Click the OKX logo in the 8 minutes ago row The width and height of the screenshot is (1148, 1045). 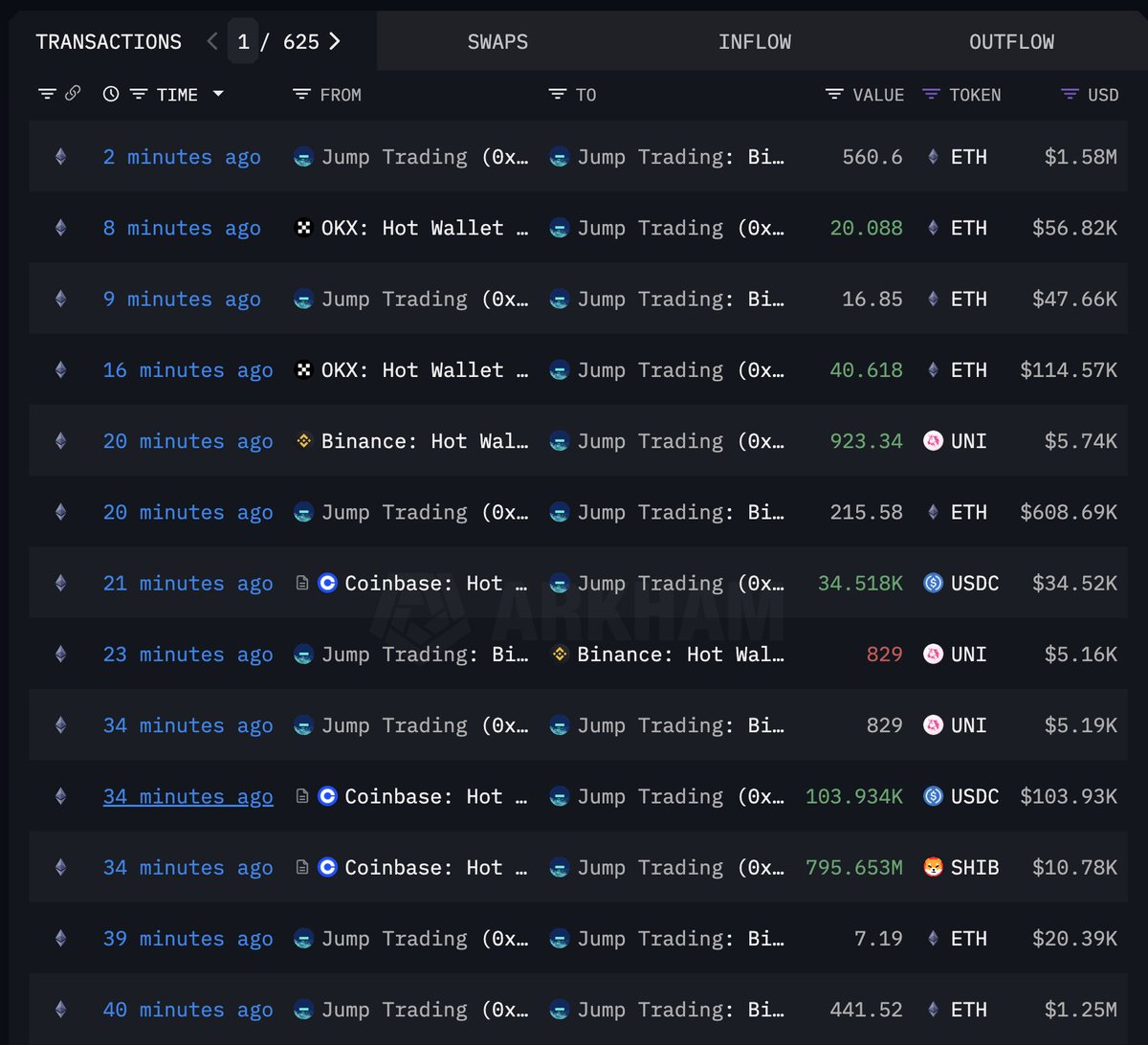pos(303,228)
